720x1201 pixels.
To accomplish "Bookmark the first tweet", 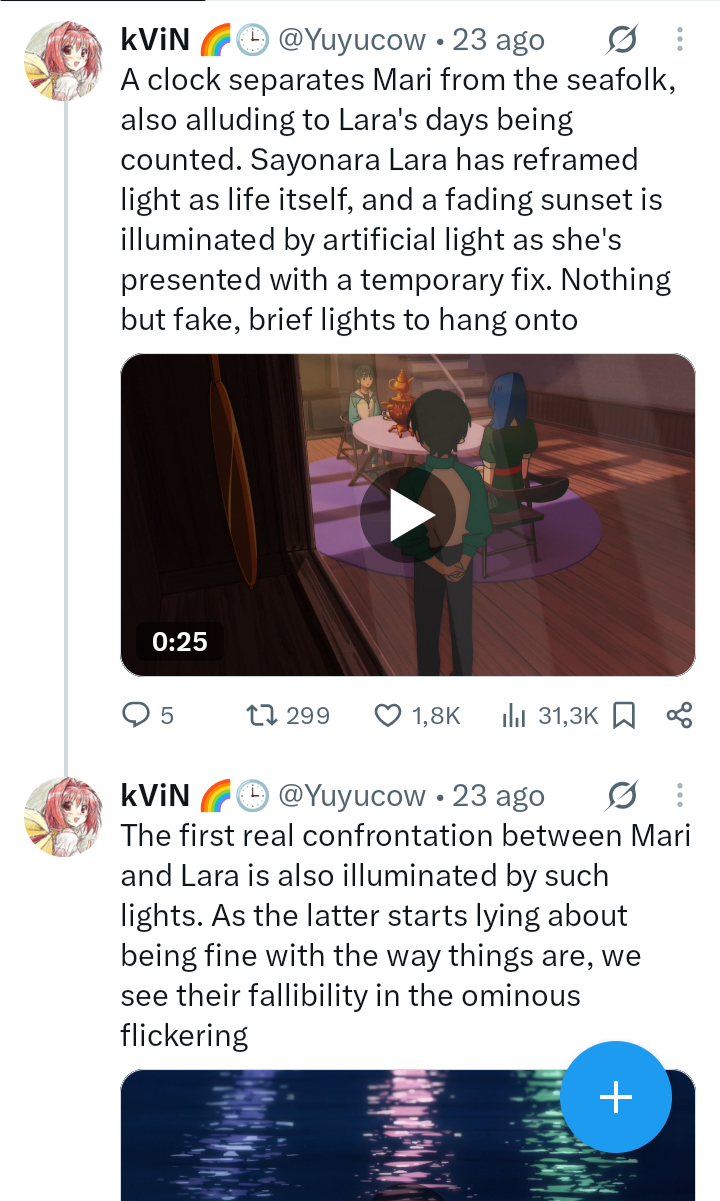I will (x=624, y=715).
